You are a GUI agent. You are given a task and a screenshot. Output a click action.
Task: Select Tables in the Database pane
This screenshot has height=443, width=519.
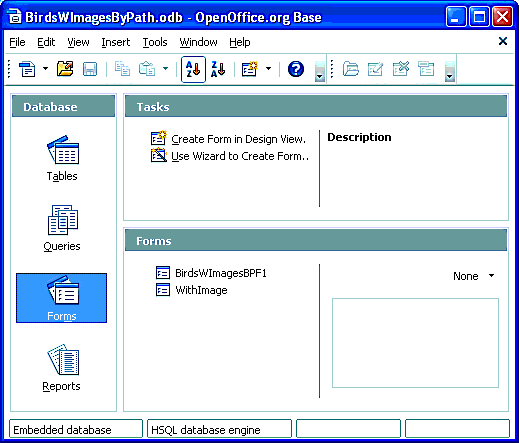coord(62,158)
